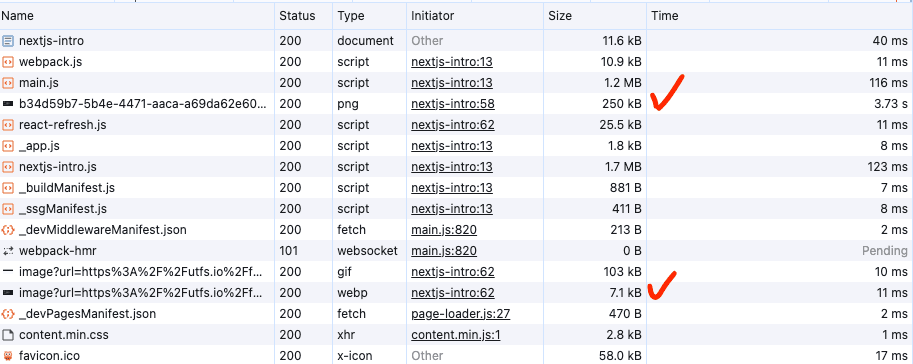Sort requests by the Type column header
913x364 pixels.
(351, 16)
